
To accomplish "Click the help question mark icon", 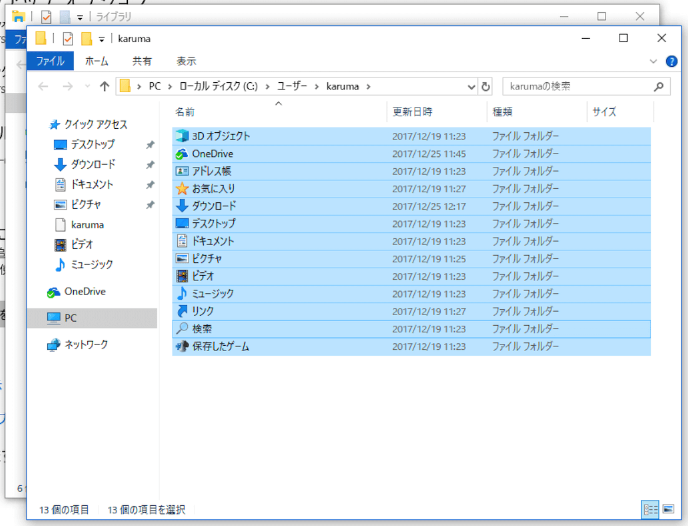I will tap(671, 61).
